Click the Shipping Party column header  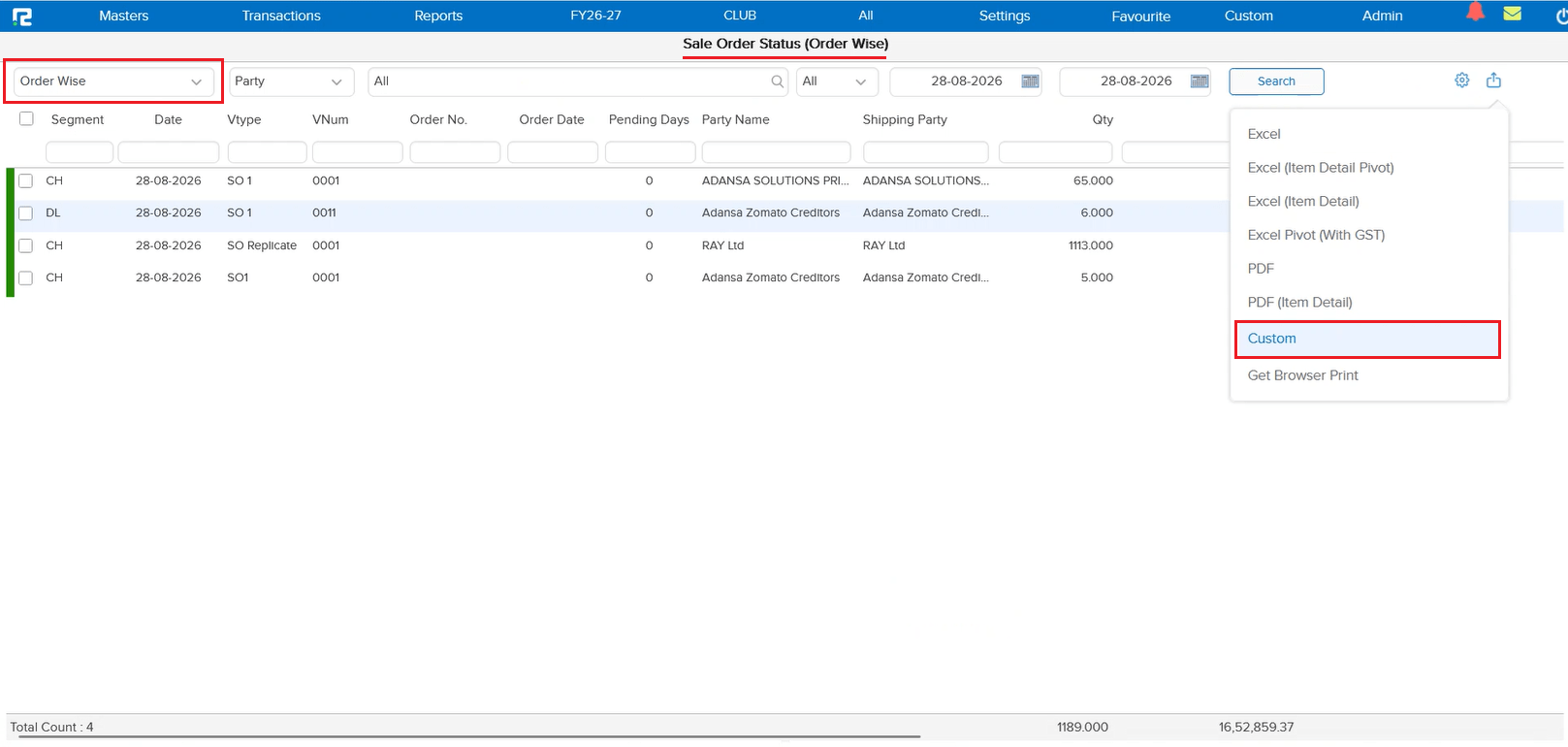click(x=905, y=119)
